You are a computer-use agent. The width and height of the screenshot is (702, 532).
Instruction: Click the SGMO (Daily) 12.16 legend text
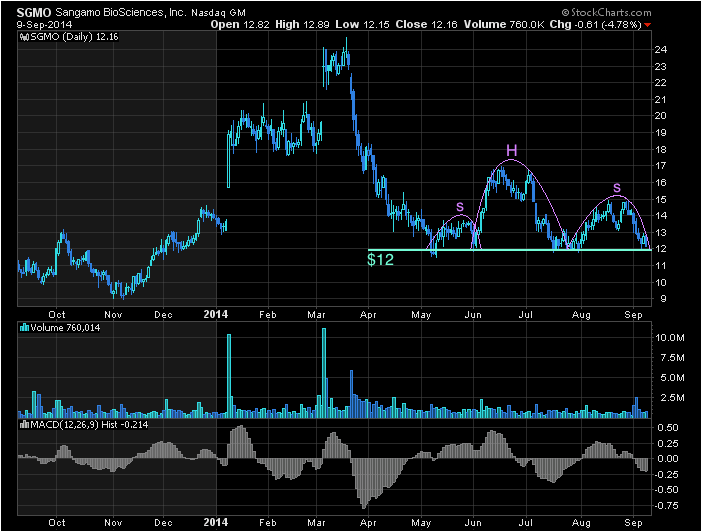click(74, 37)
